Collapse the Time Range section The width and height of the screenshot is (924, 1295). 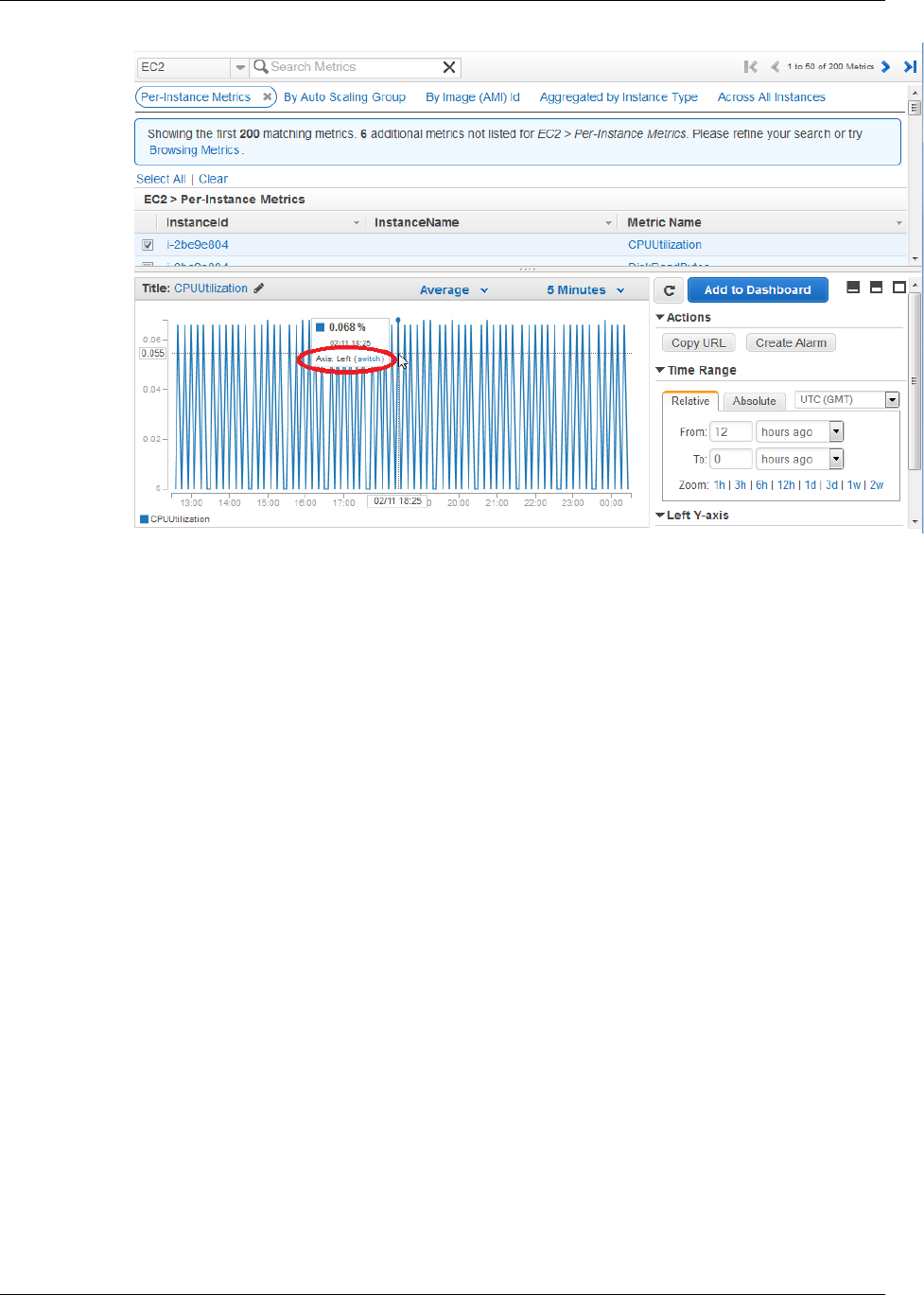click(x=696, y=371)
